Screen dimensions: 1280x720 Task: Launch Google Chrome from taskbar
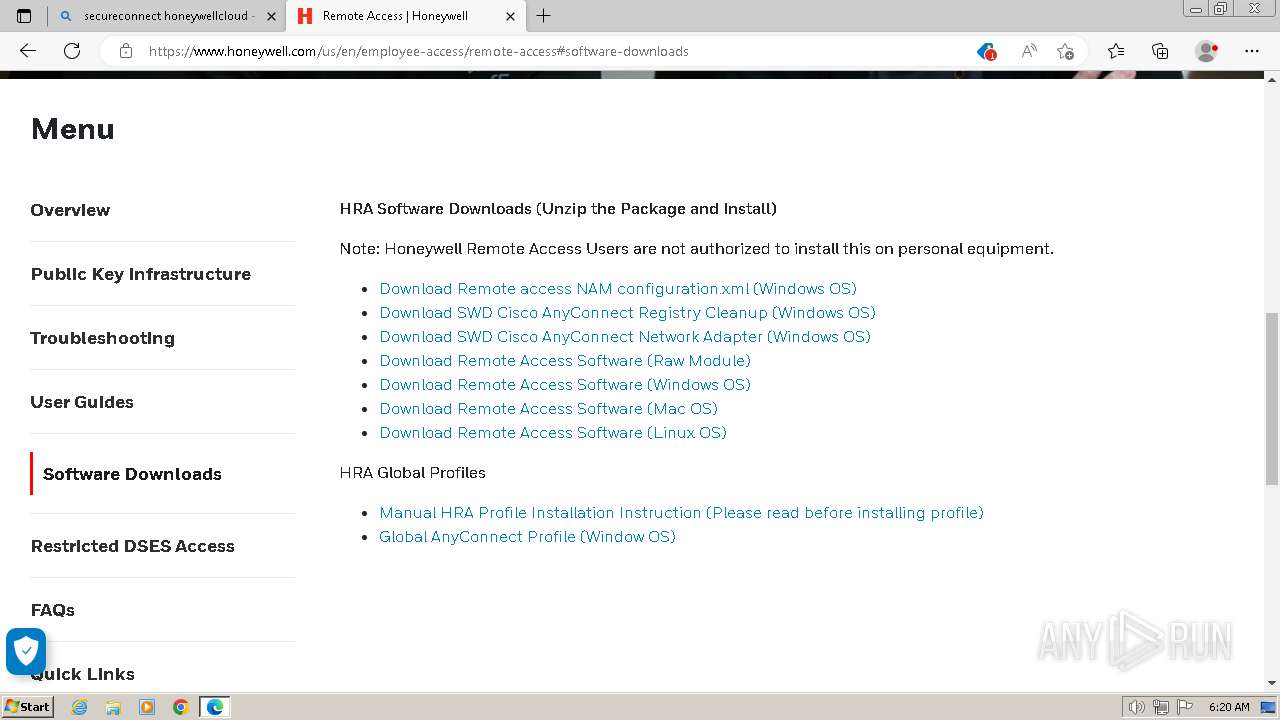[x=181, y=707]
